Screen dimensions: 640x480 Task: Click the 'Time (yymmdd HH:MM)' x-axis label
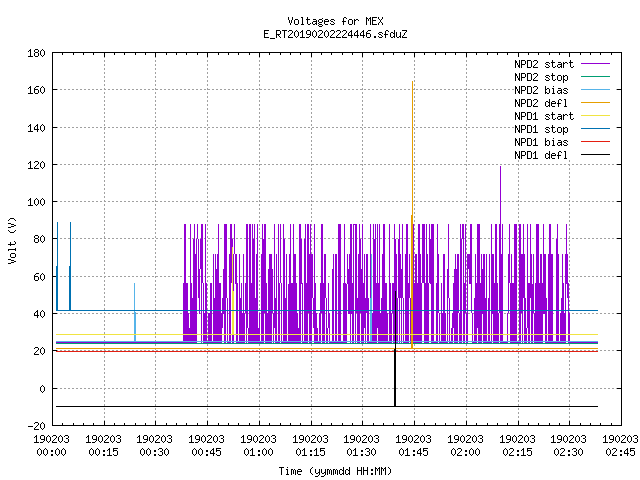(x=335, y=471)
